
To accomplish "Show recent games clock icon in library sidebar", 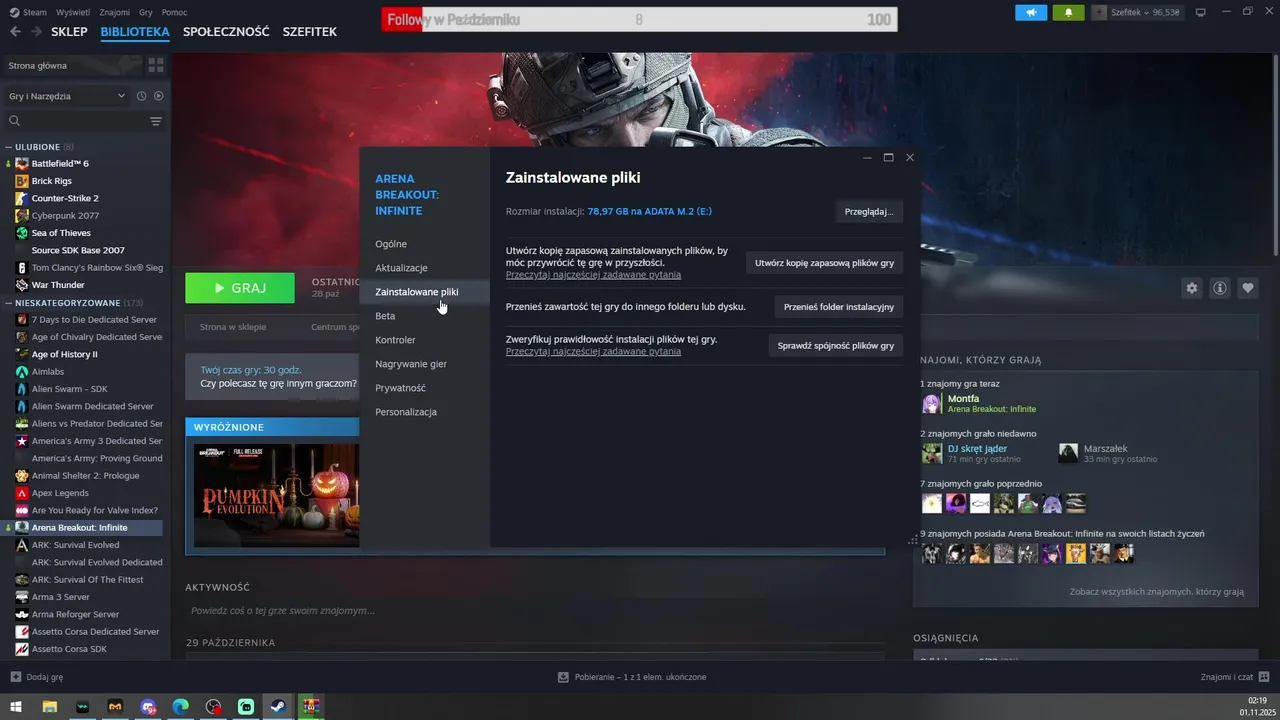I will pyautogui.click(x=142, y=96).
